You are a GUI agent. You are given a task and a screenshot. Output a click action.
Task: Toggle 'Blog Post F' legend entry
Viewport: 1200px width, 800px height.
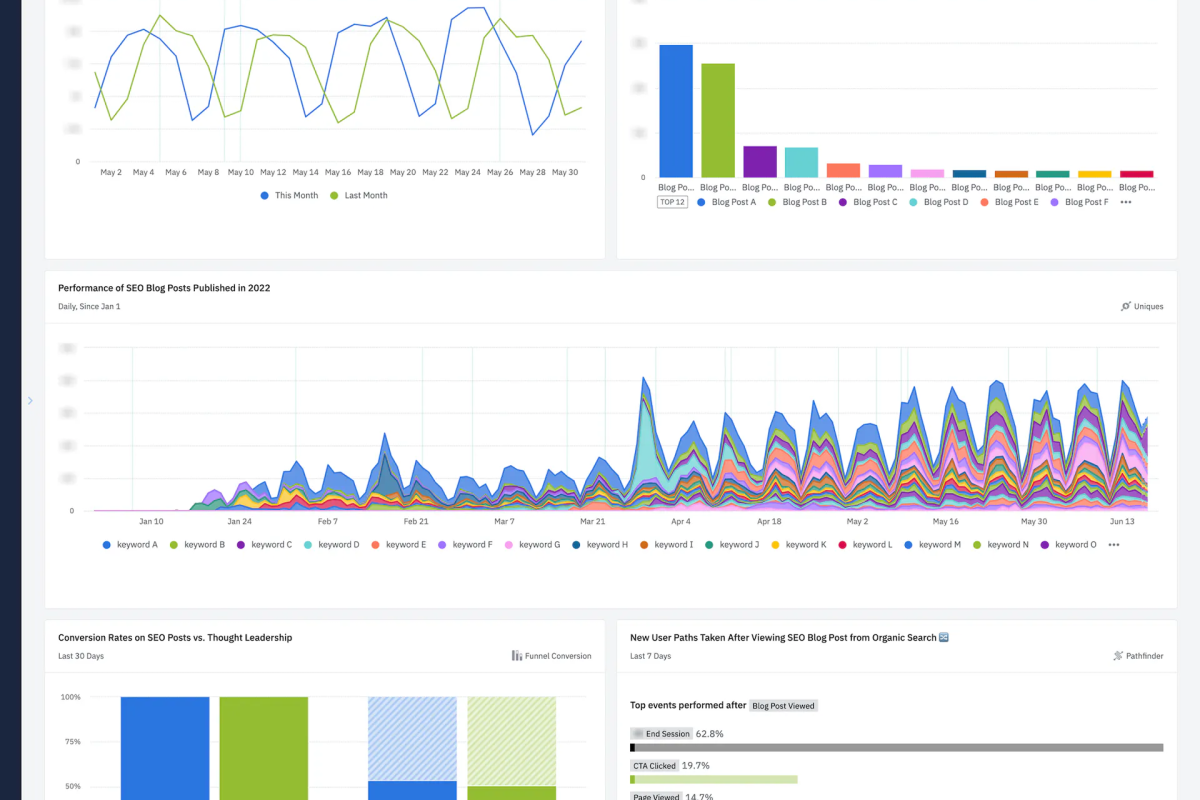(1079, 202)
